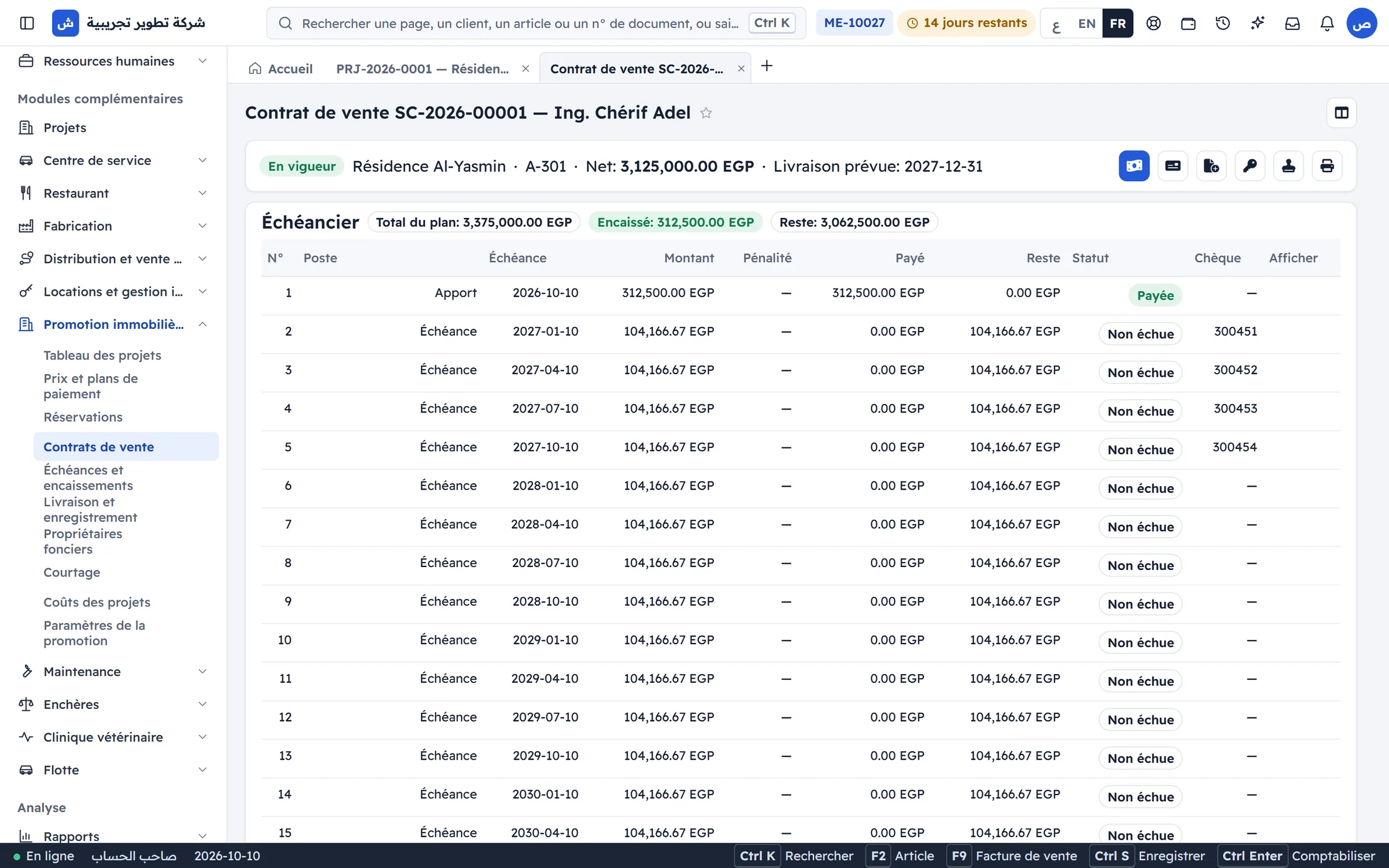Image resolution: width=1389 pixels, height=868 pixels.
Task: Switch interface language to Arabic
Action: pos(1056,23)
